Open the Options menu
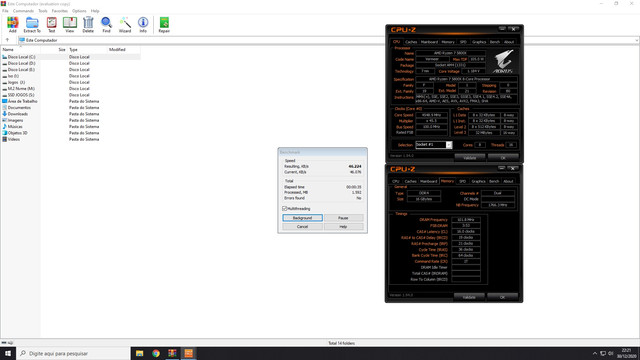The width and height of the screenshot is (640, 360). pos(79,11)
